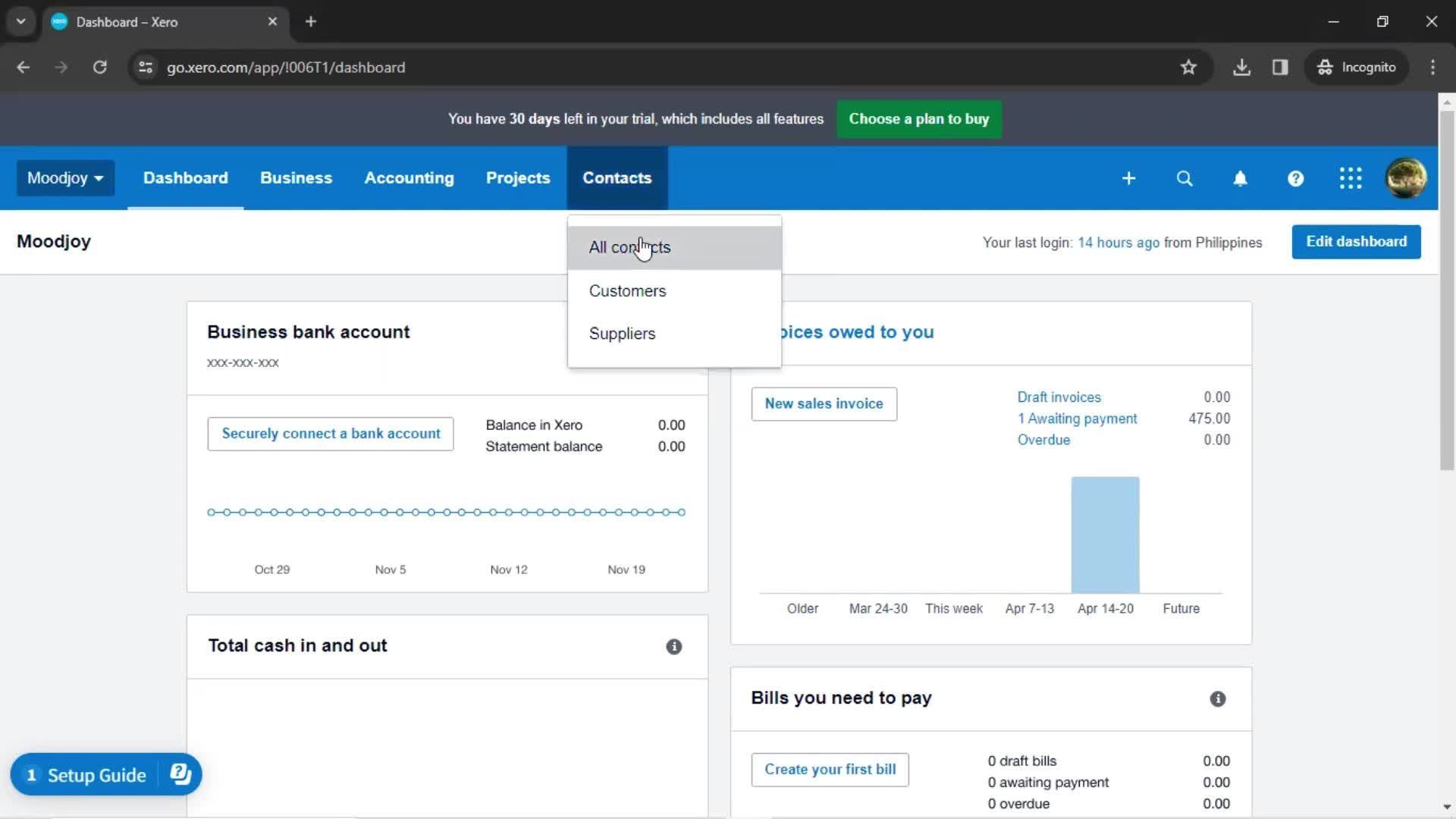View site information icon in address bar

point(146,67)
